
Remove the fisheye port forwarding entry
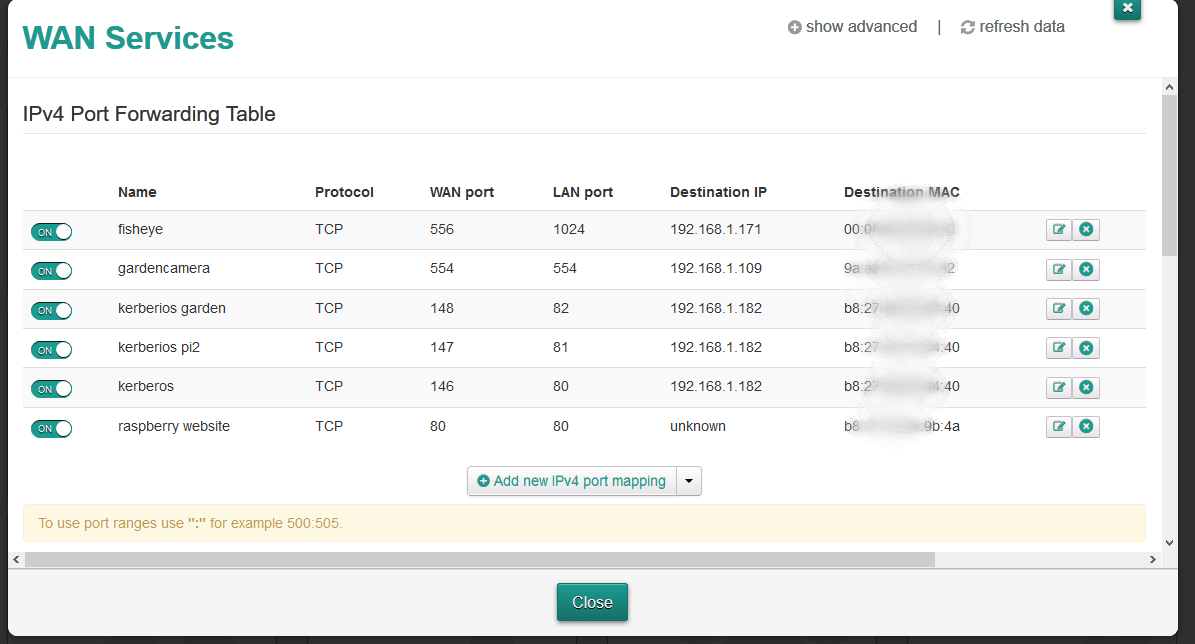coord(1086,229)
